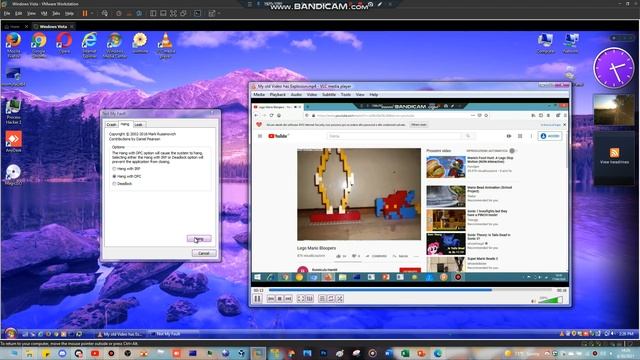The image size is (640, 360).
Task: Open the disc image desktop icon
Action: pyautogui.click(x=13, y=175)
